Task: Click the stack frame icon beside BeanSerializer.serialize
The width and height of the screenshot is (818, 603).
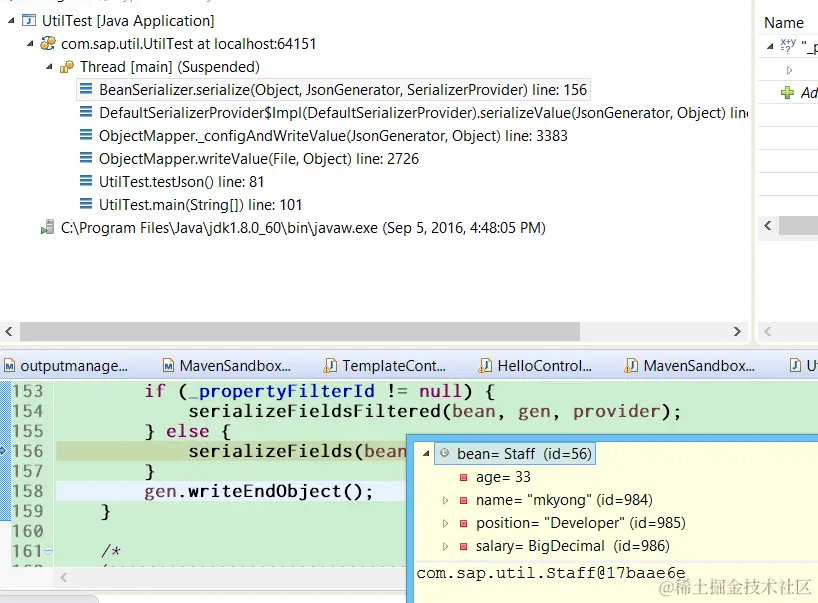Action: [x=86, y=89]
